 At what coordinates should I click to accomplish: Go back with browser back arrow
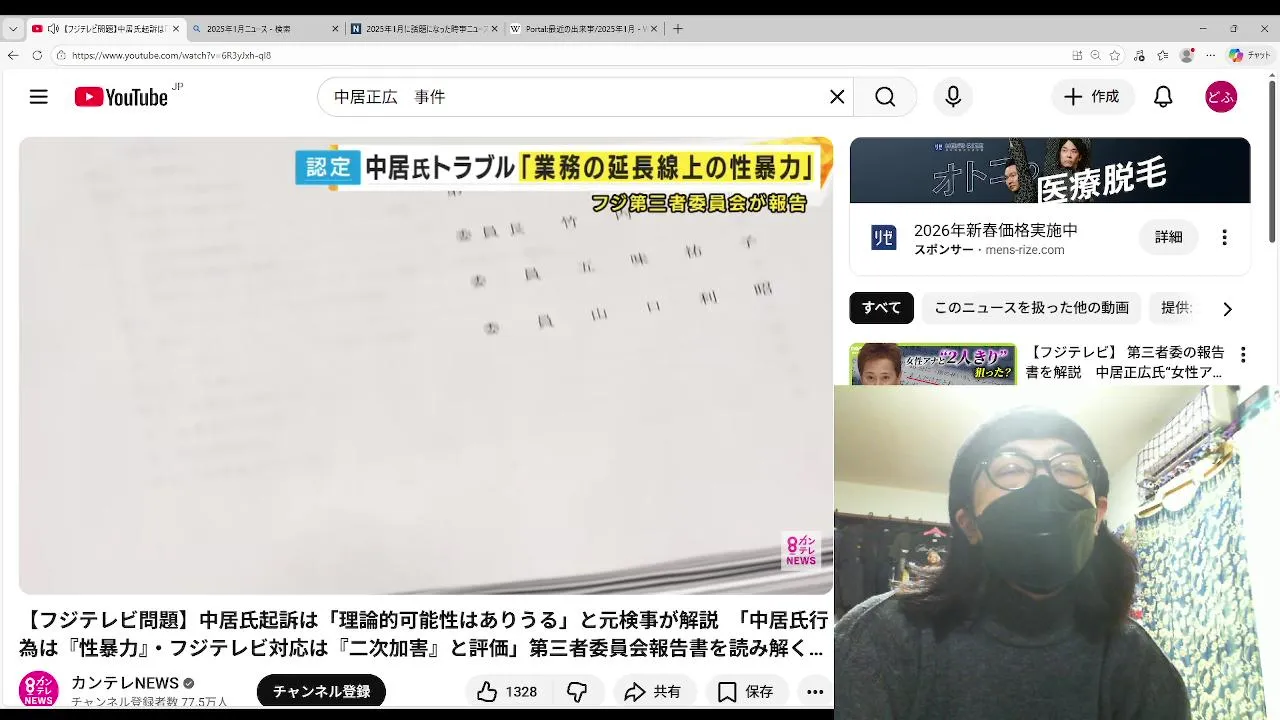click(x=13, y=55)
